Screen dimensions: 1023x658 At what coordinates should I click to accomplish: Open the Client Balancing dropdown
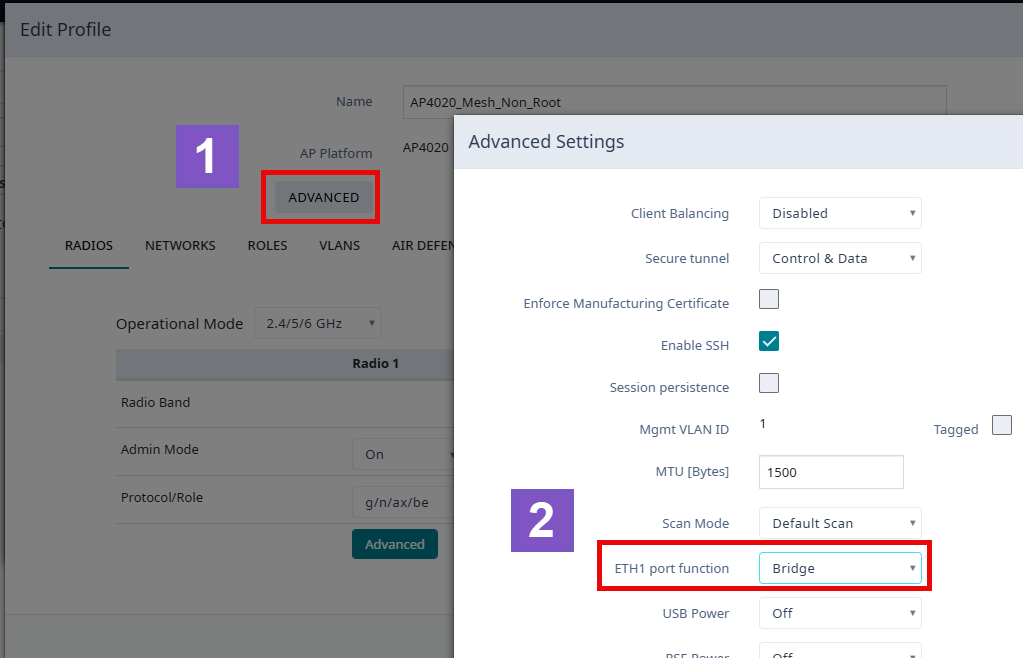[840, 213]
